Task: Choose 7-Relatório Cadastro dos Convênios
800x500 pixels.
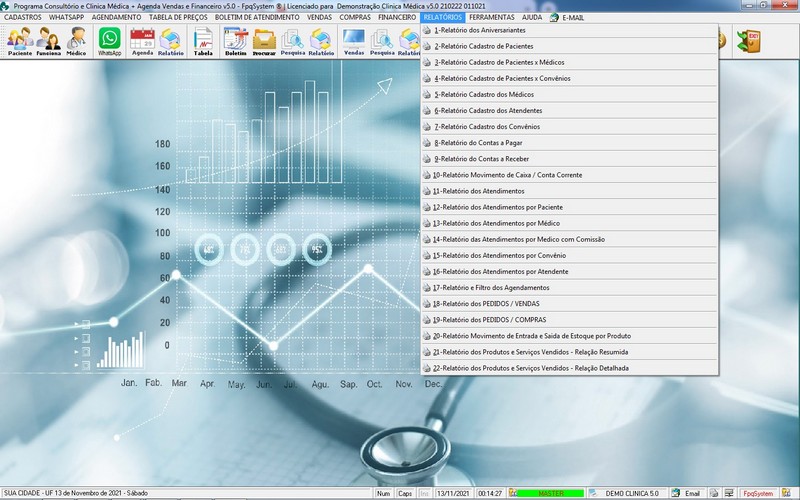Action: 569,127
